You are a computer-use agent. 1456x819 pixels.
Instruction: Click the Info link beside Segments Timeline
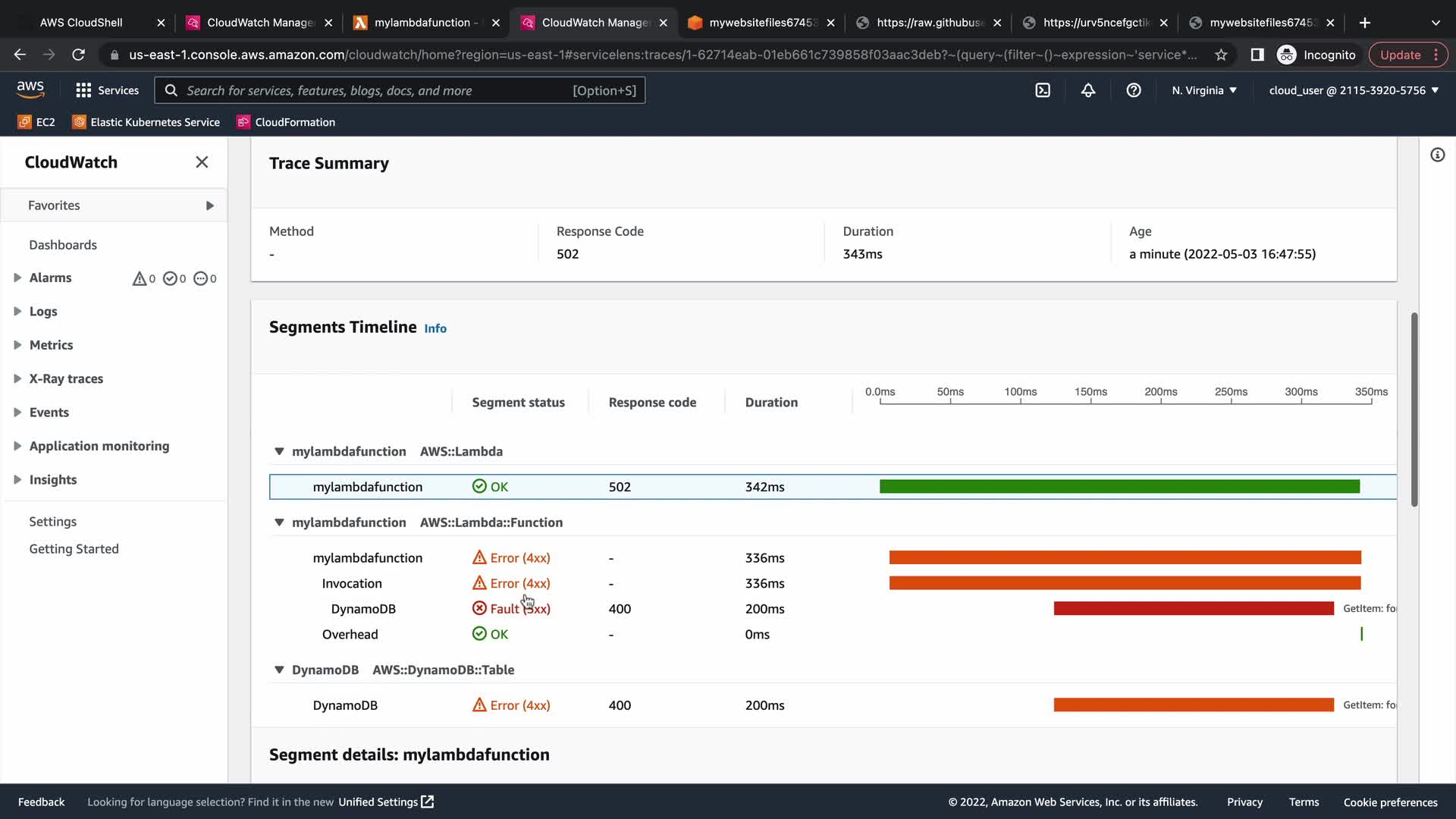pyautogui.click(x=435, y=328)
